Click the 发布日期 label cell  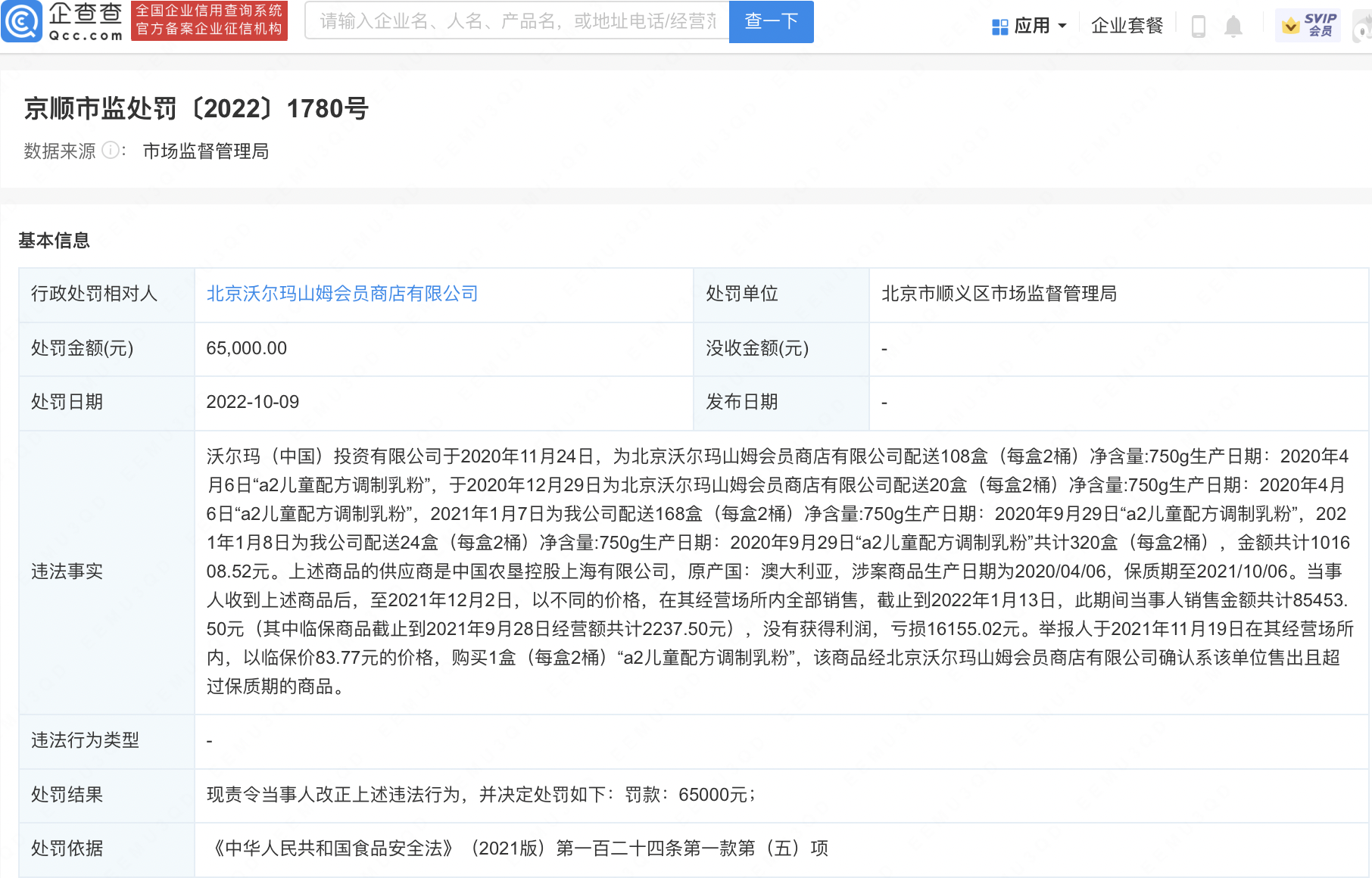pyautogui.click(x=781, y=403)
